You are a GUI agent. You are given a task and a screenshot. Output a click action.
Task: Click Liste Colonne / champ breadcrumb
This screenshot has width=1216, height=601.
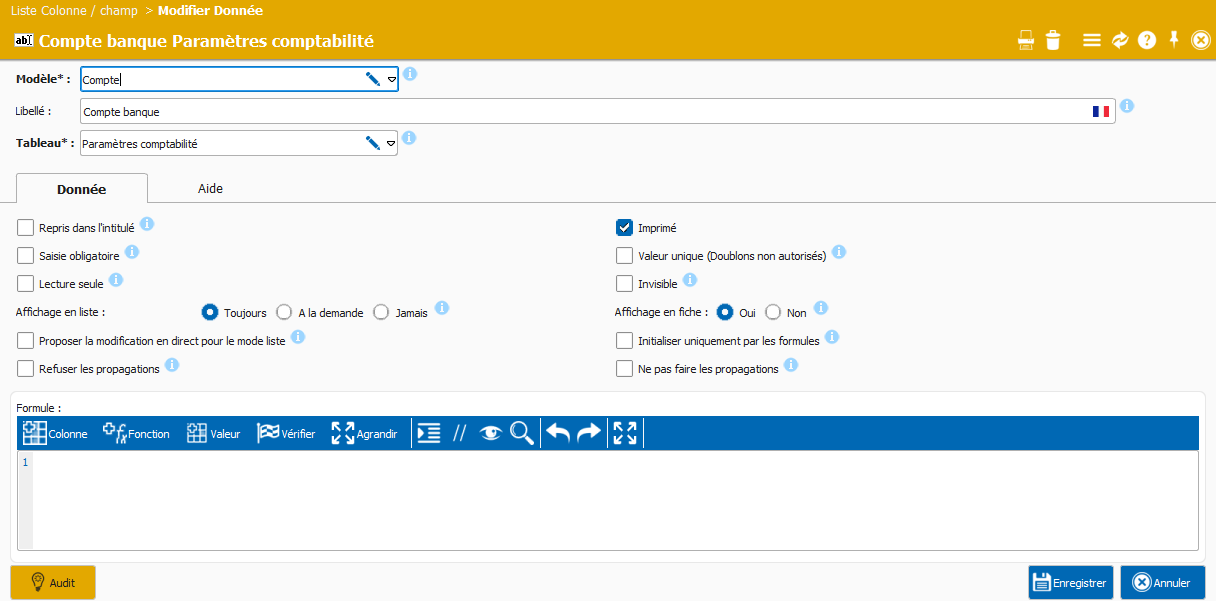74,10
